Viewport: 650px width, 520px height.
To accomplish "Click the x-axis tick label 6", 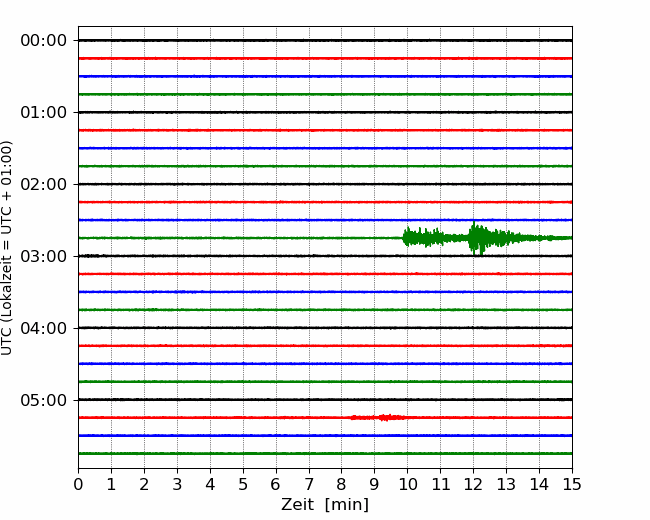I will (x=276, y=484).
